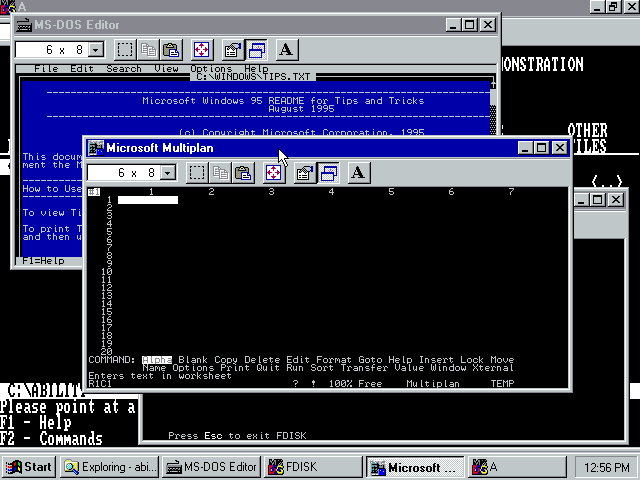Close the FDISK window behind Multiplan

(x=616, y=200)
